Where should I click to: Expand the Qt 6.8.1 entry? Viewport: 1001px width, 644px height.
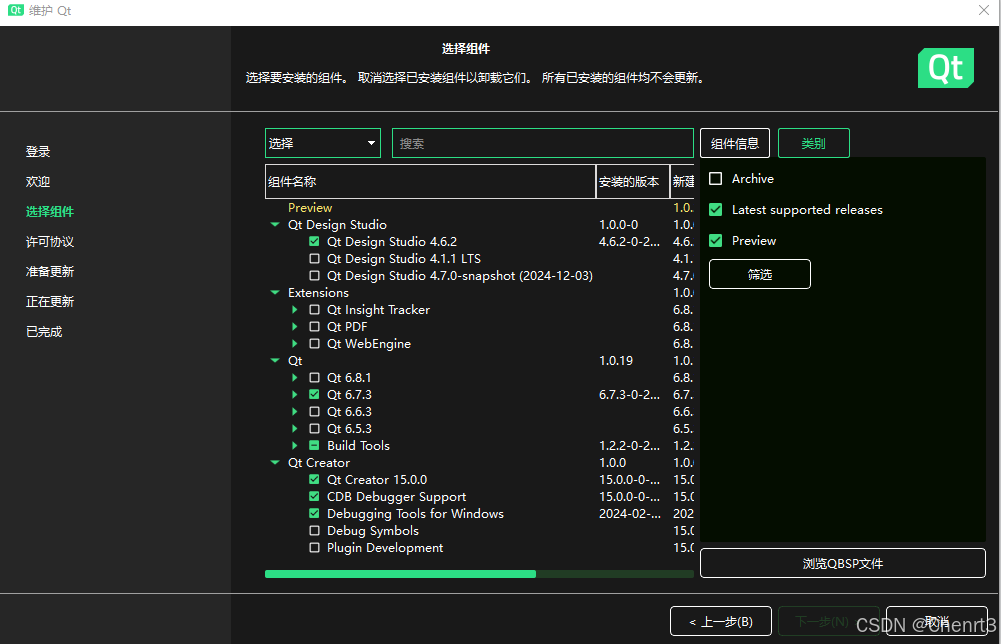pos(294,377)
